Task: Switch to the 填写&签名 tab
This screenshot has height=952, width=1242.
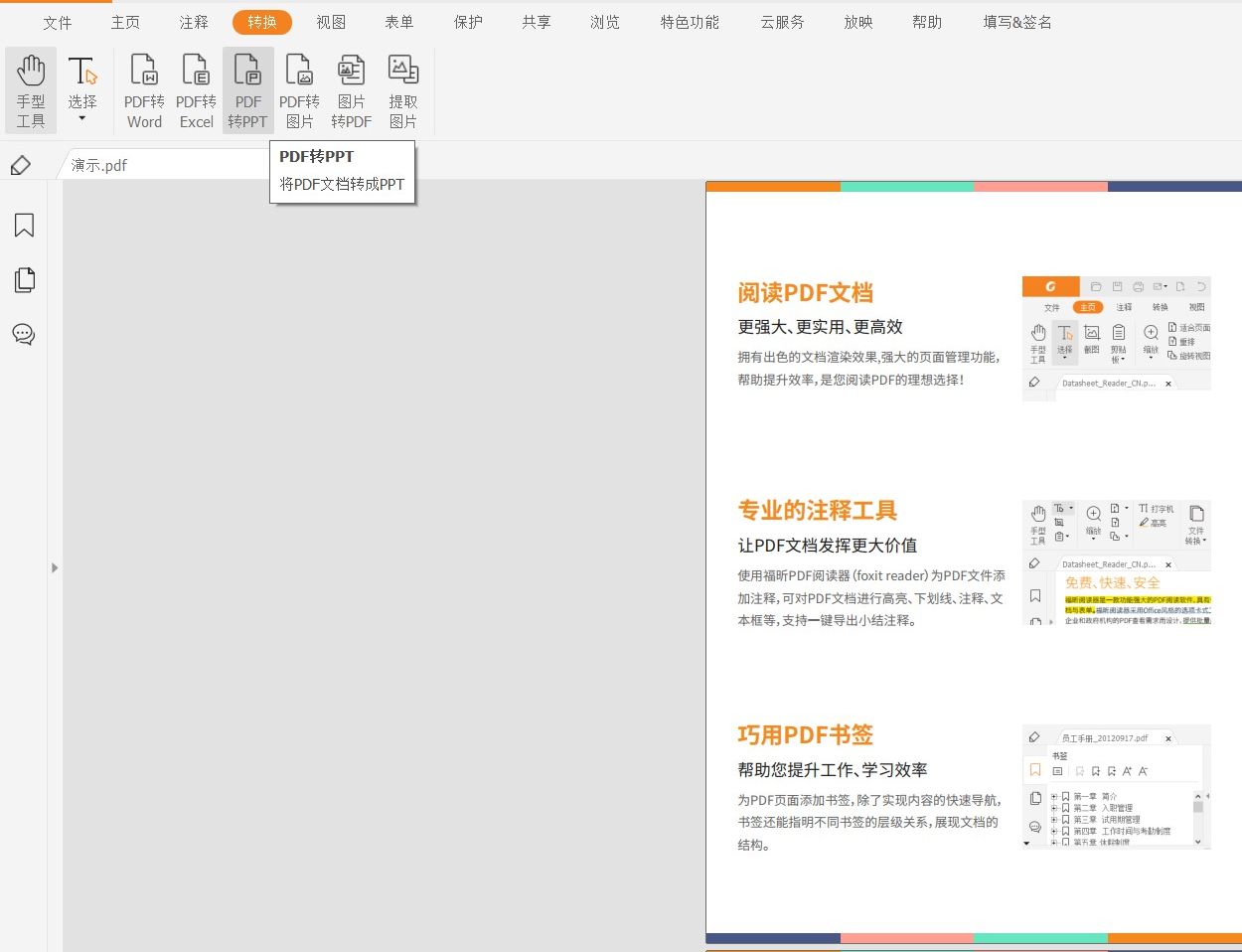Action: tap(1015, 22)
